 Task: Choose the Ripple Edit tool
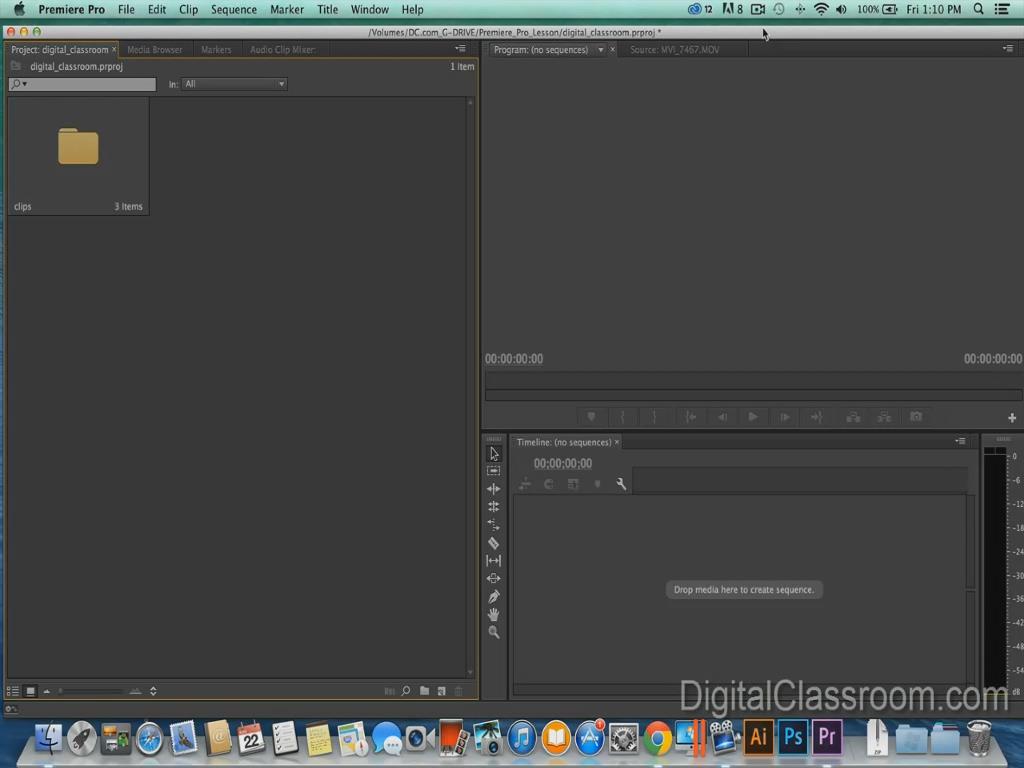pyautogui.click(x=494, y=488)
